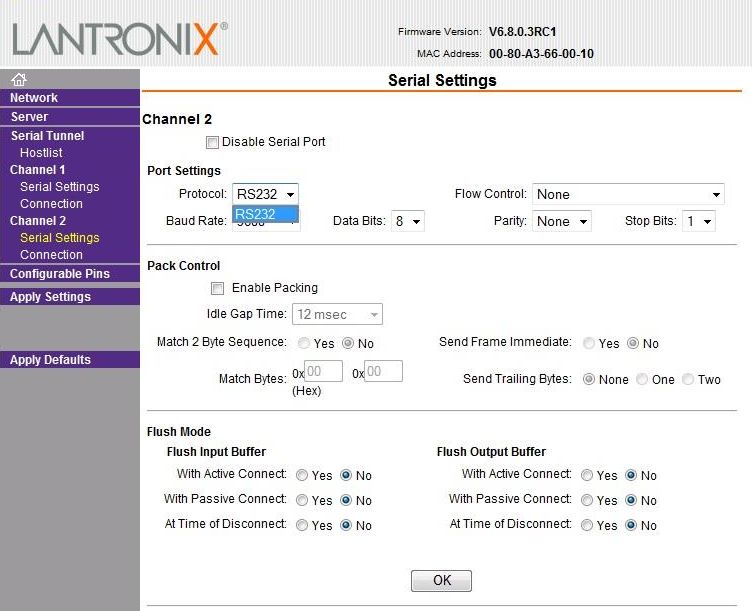Go to Configurable Pins page
Screen dimensions: 752x611
point(60,274)
